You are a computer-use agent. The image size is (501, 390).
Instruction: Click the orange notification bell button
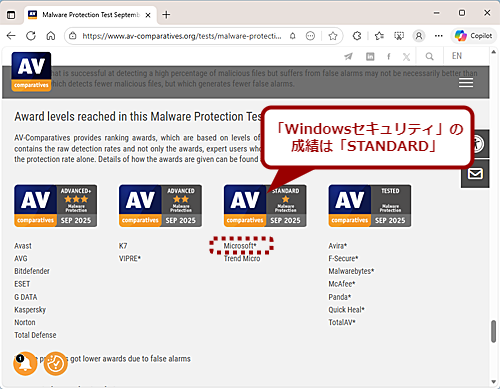point(25,363)
